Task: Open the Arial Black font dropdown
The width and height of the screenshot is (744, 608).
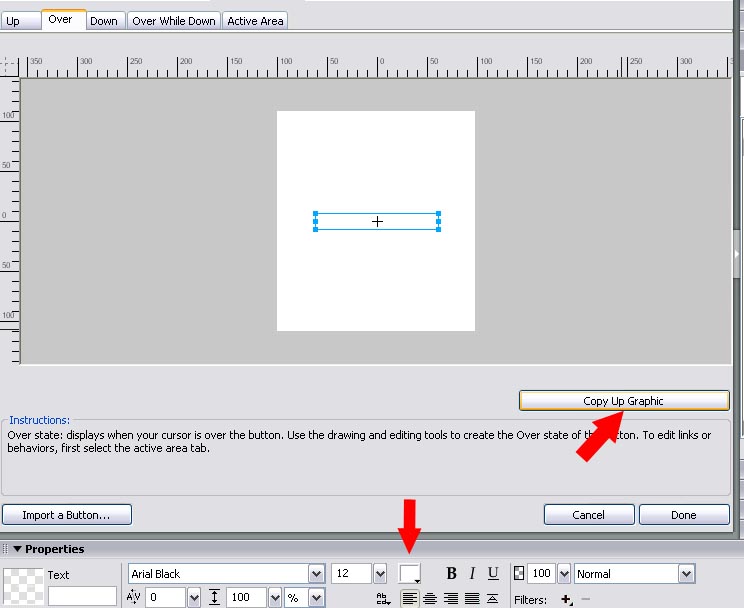Action: pos(317,574)
